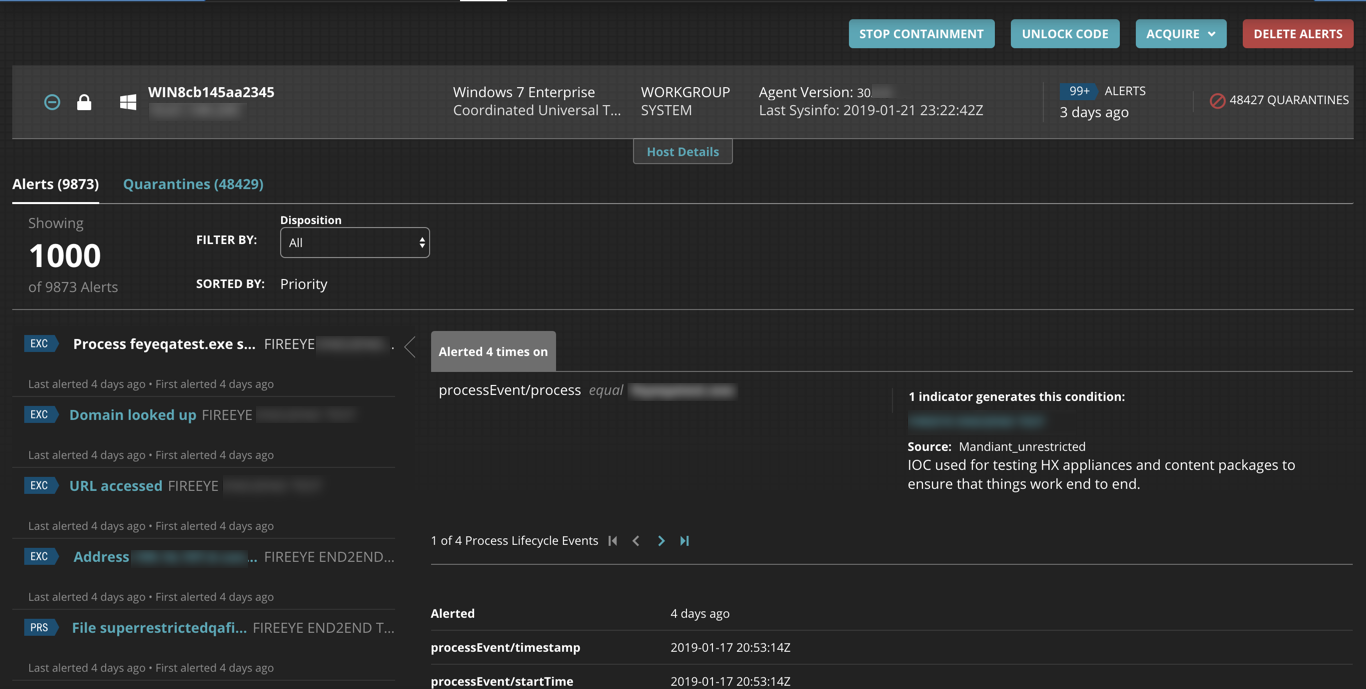Open the Disposition filter dropdown

click(355, 243)
